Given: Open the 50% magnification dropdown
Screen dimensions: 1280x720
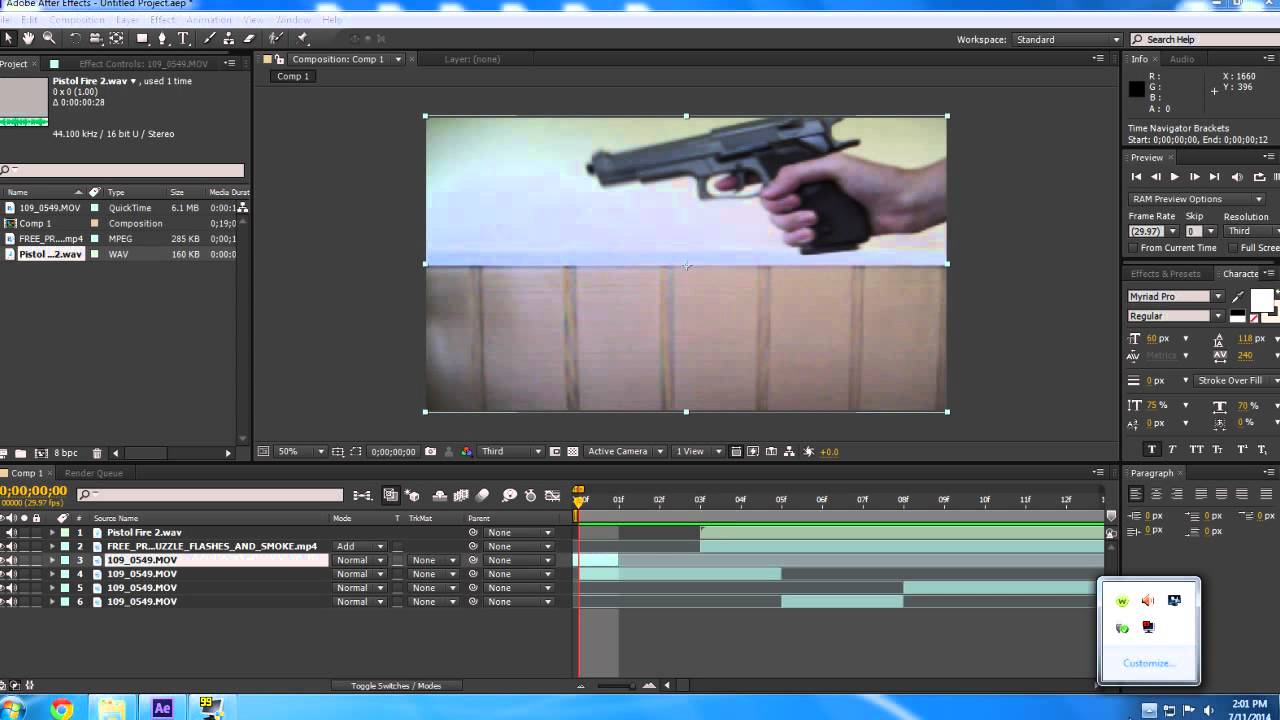Looking at the screenshot, I should pyautogui.click(x=299, y=451).
